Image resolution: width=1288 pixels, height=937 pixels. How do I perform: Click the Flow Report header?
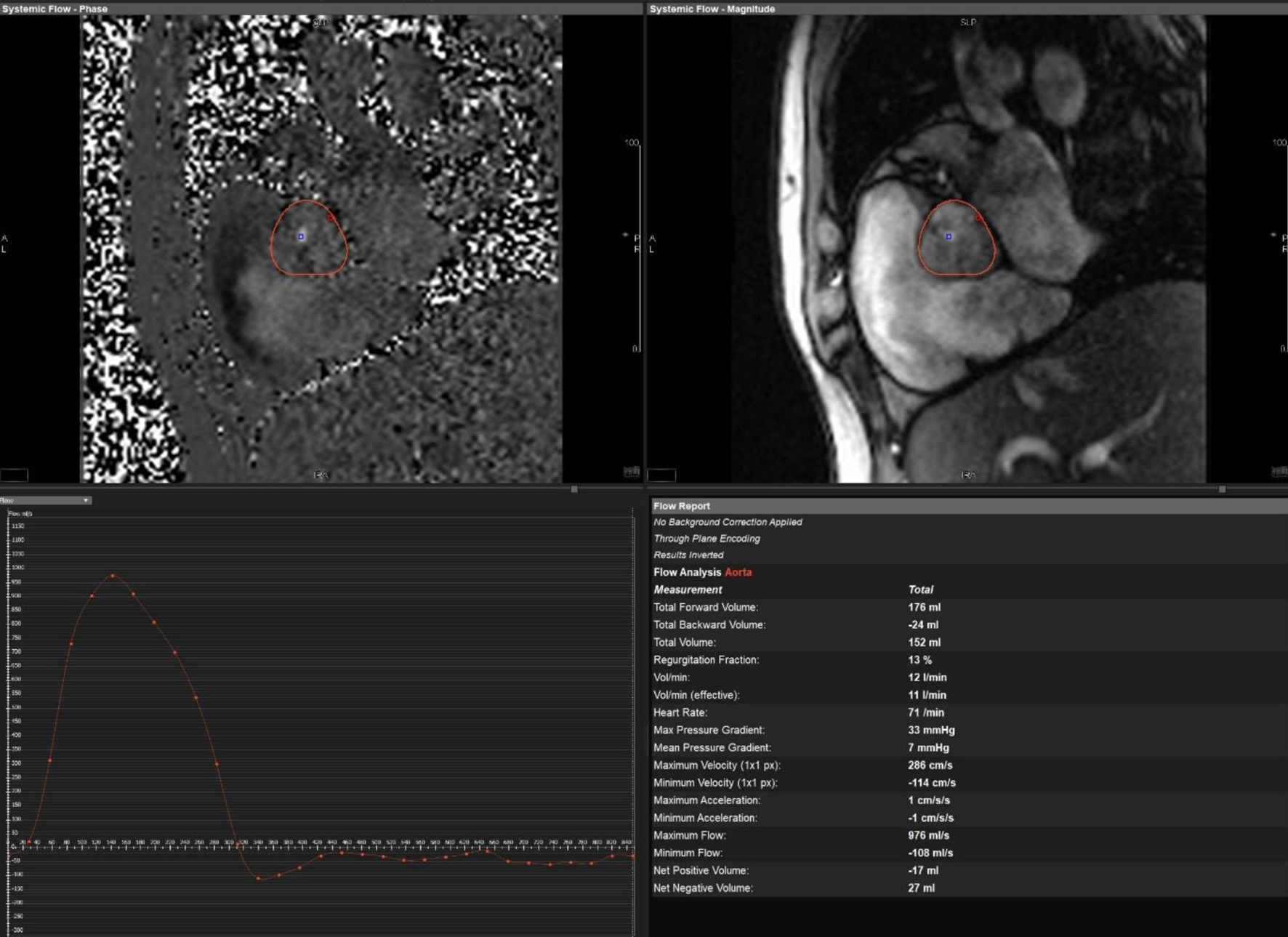point(681,506)
